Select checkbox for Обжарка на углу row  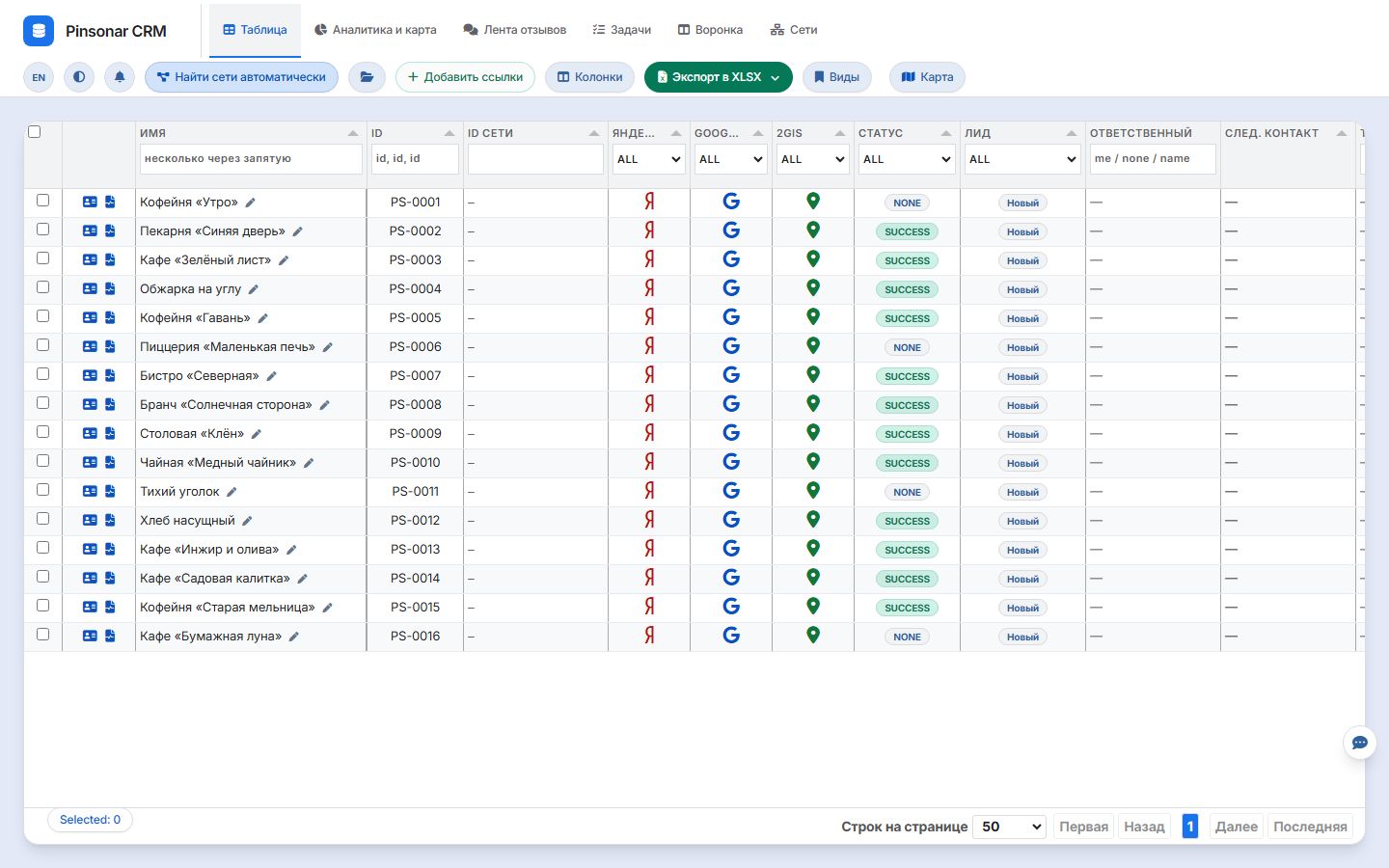point(42,287)
